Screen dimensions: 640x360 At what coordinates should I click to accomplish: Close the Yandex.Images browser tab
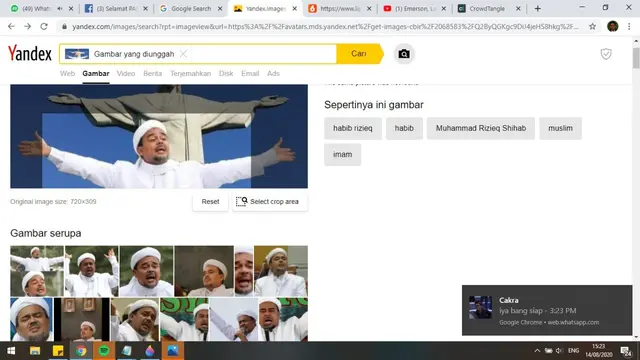295,9
